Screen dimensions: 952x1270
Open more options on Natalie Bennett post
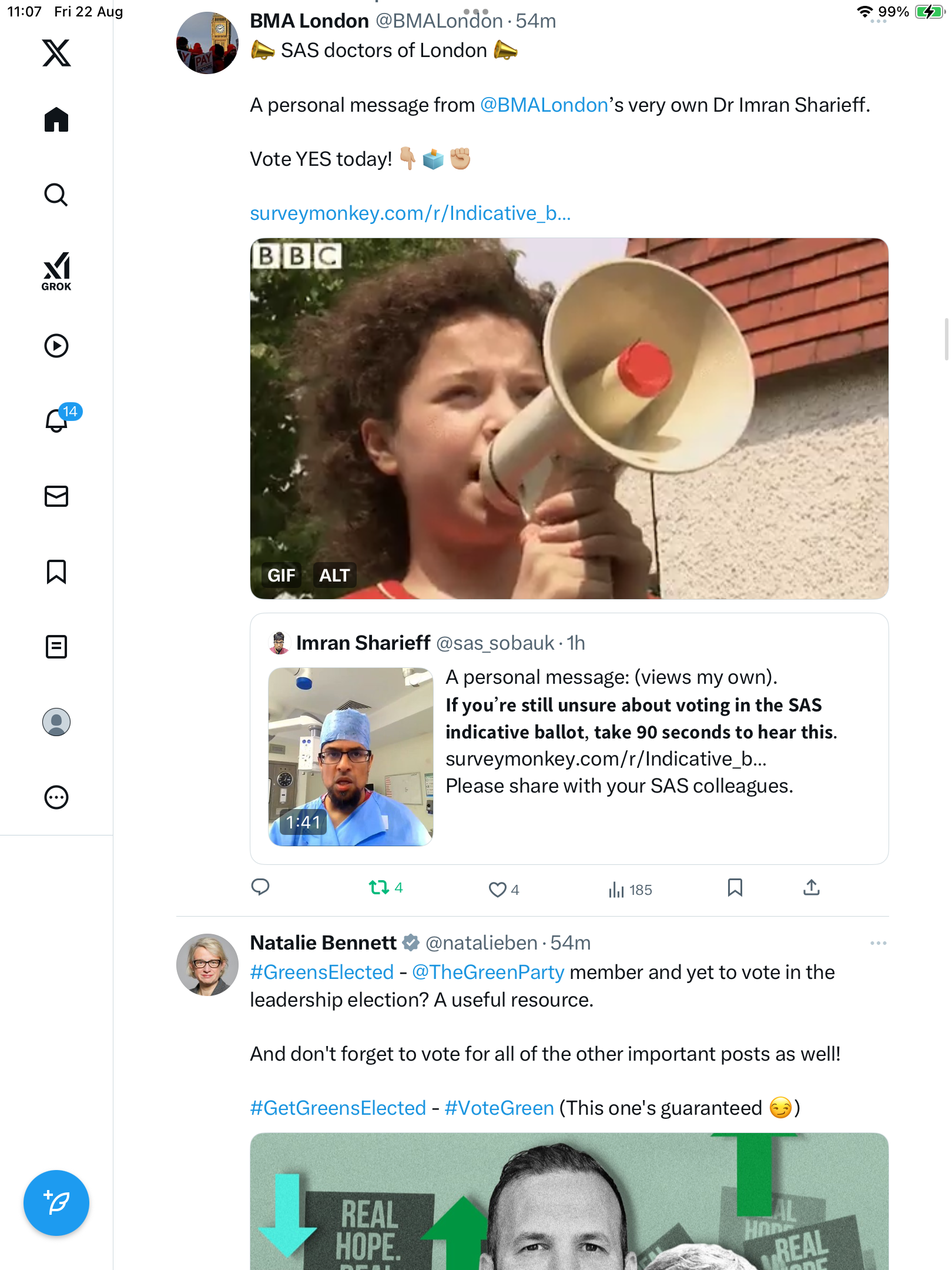click(x=878, y=943)
